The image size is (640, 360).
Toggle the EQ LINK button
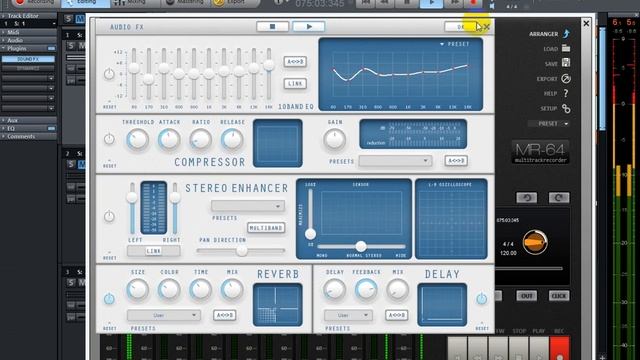(x=295, y=84)
